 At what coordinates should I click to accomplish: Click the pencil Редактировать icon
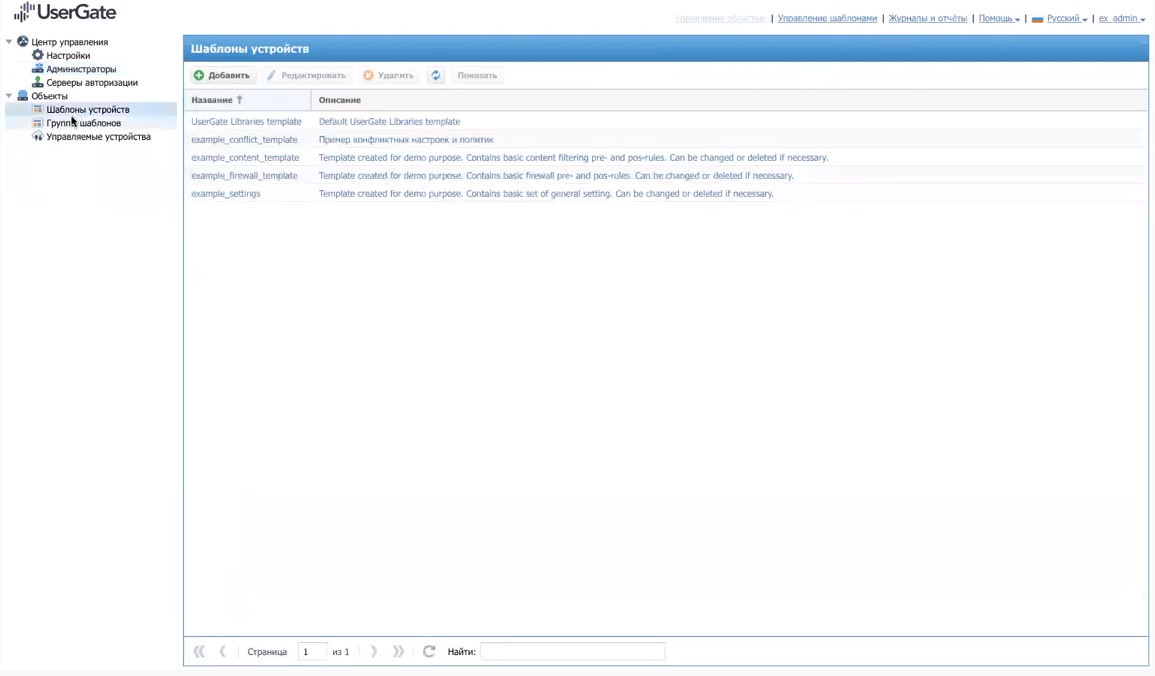(x=271, y=75)
